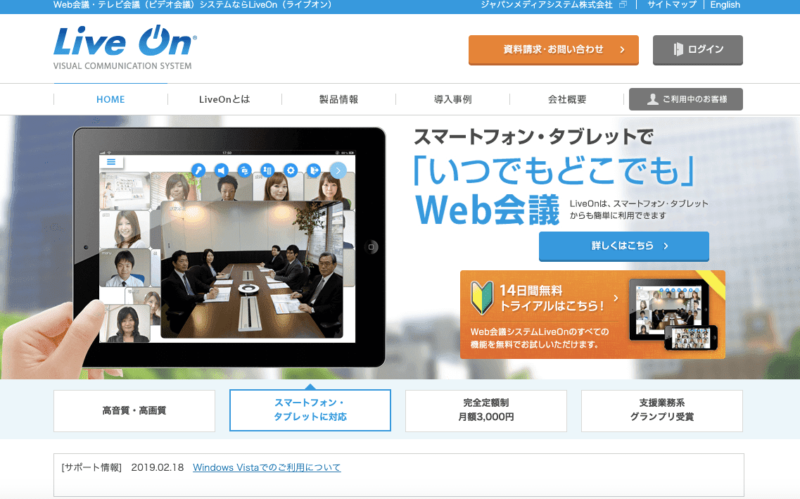Select the 支援業務系グランプリ受賞 slide tab
800x499 pixels.
tap(662, 411)
